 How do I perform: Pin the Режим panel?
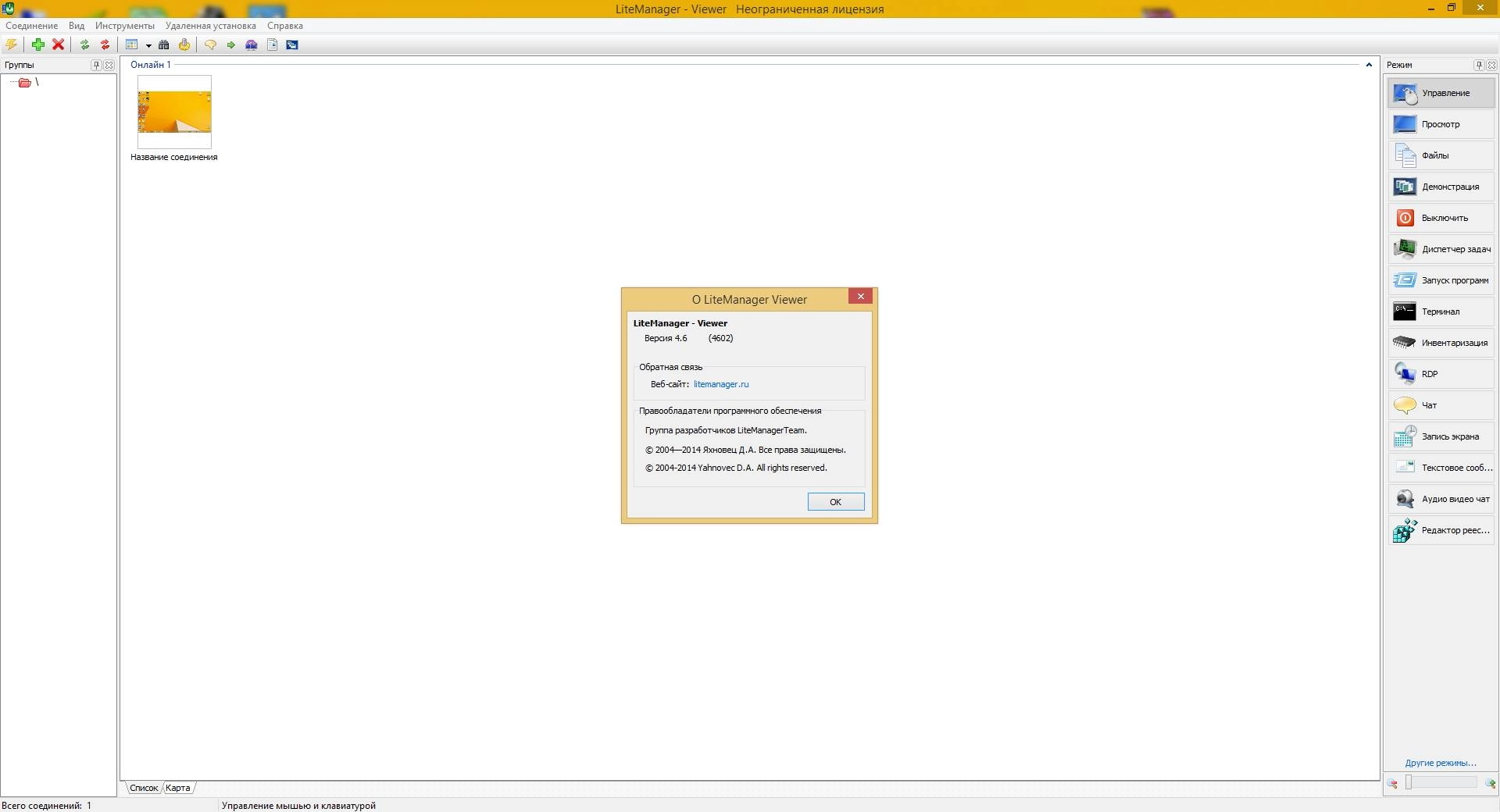point(1479,65)
